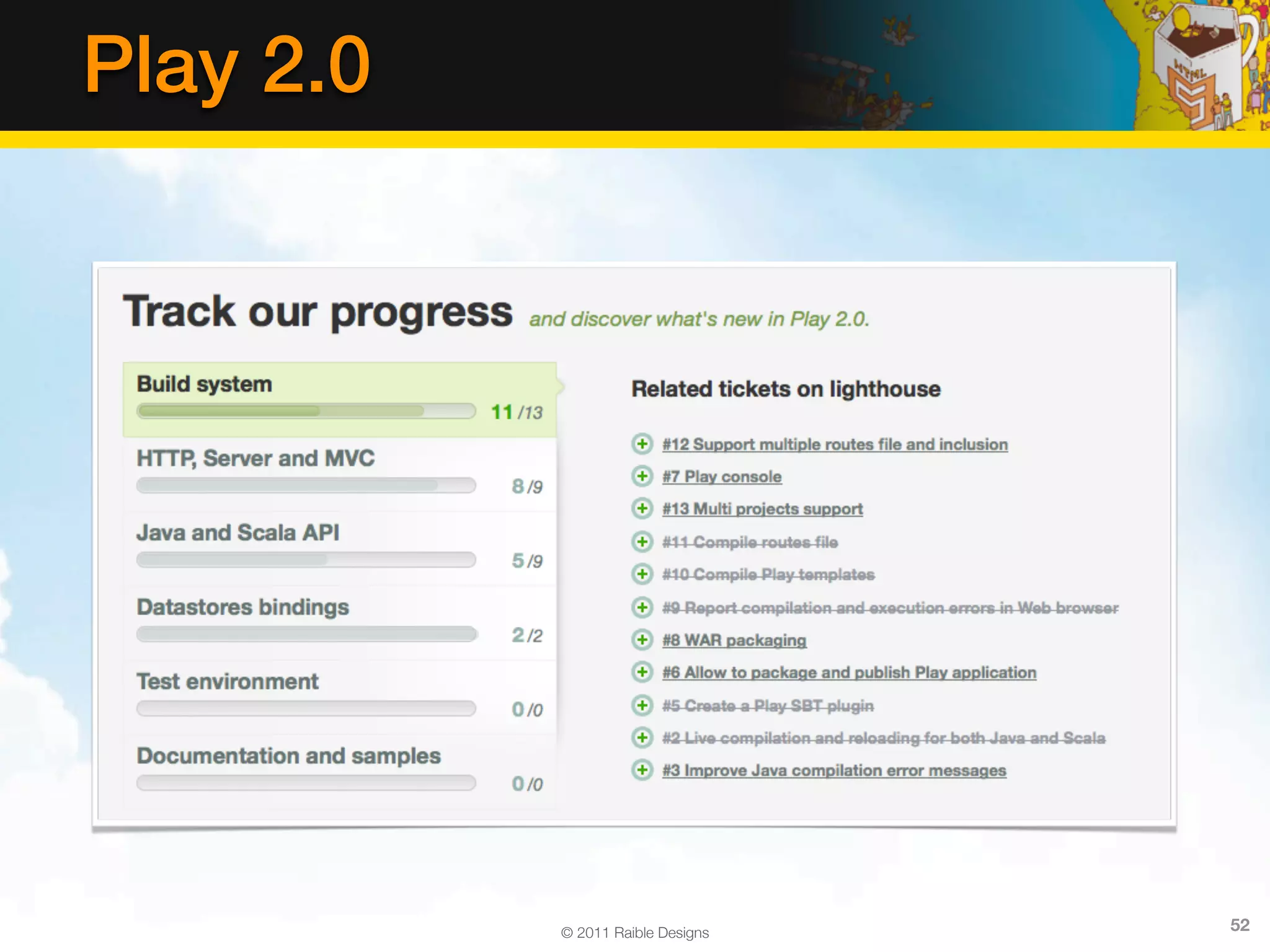
Task: Click the Datastores bindings progress bar
Action: (x=306, y=634)
